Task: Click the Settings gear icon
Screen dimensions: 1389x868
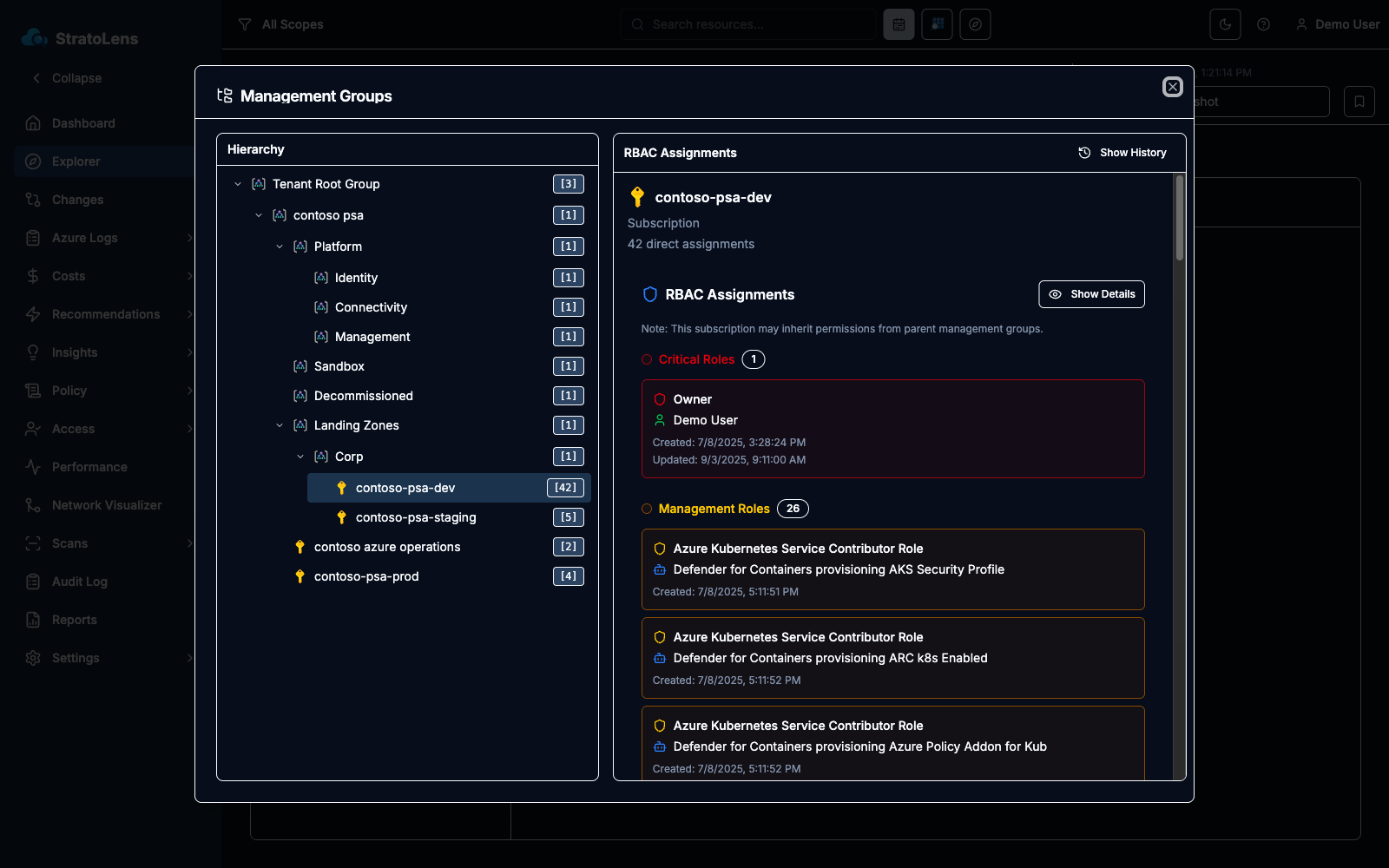Action: coord(33,658)
